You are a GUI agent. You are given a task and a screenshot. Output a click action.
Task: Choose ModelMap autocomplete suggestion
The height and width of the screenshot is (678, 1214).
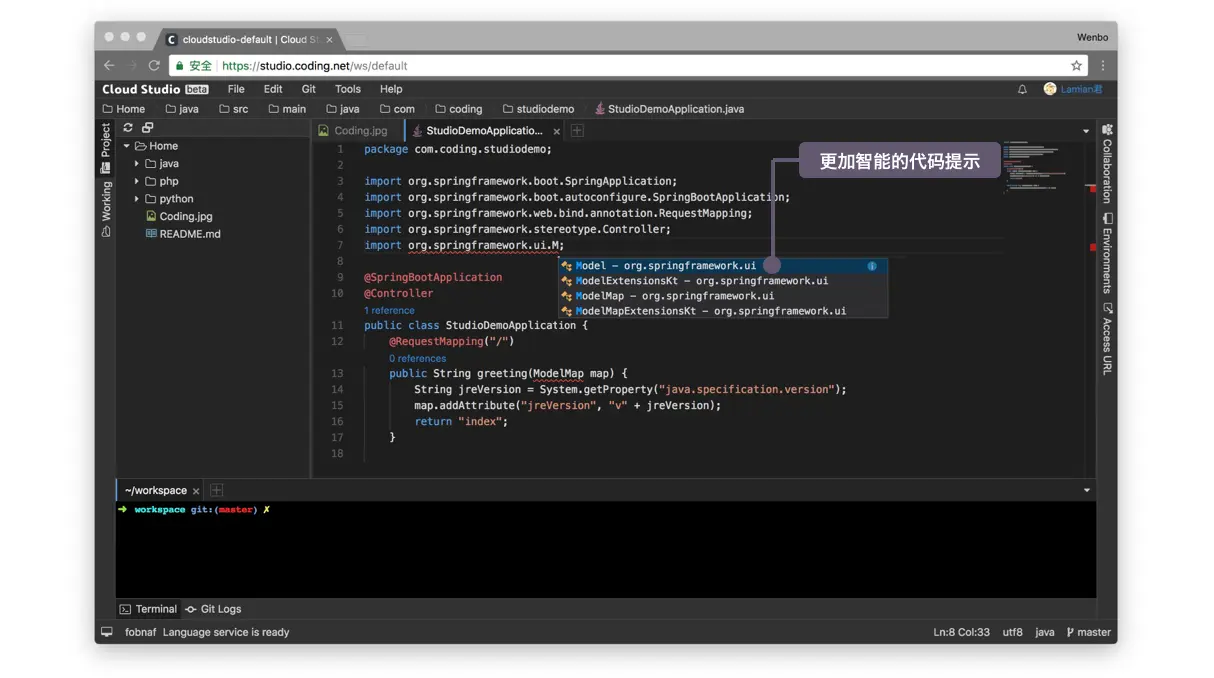coord(722,296)
